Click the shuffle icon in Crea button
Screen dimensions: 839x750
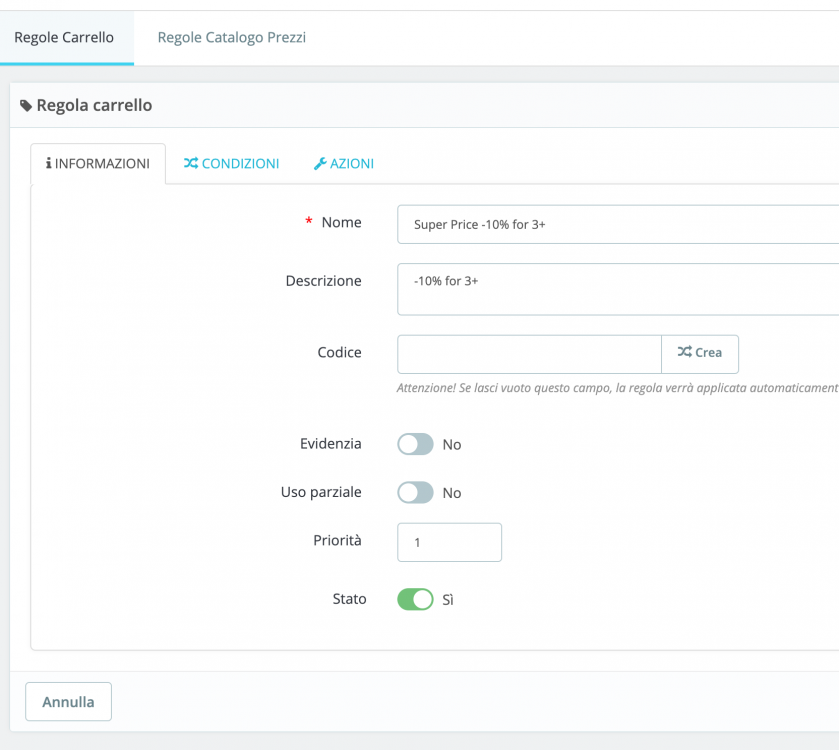click(684, 352)
